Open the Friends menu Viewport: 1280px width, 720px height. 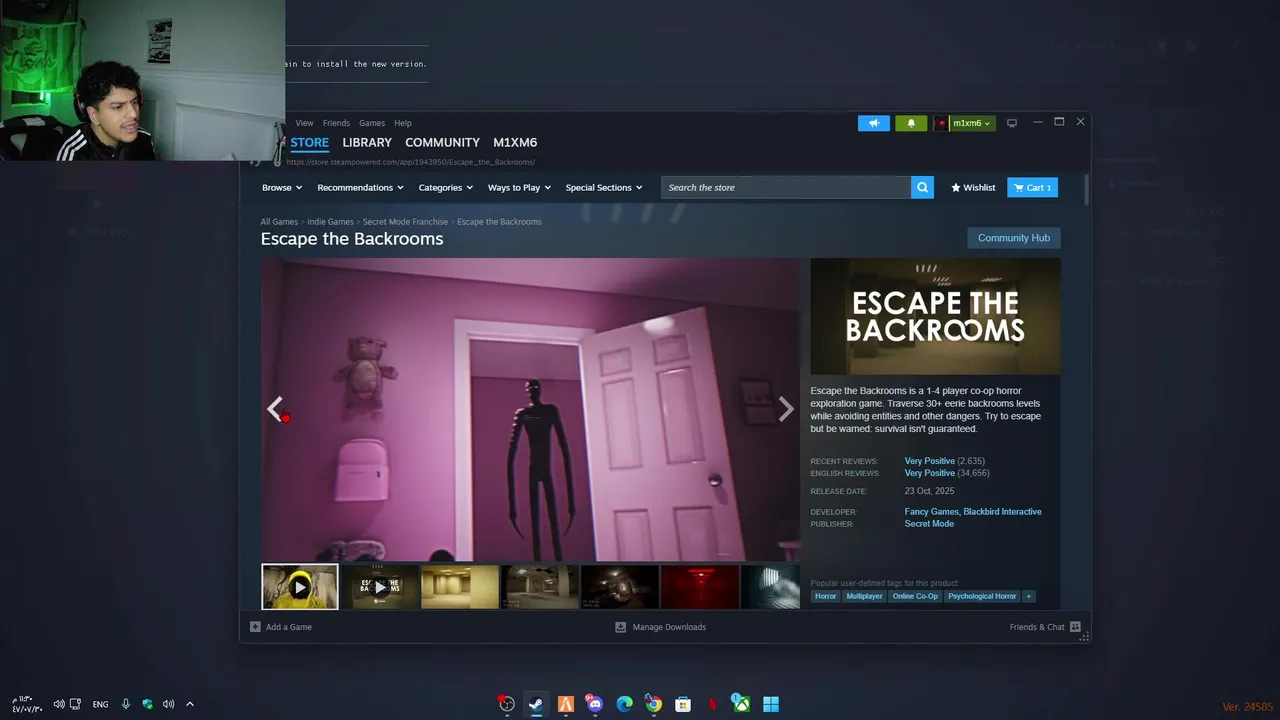(x=336, y=123)
